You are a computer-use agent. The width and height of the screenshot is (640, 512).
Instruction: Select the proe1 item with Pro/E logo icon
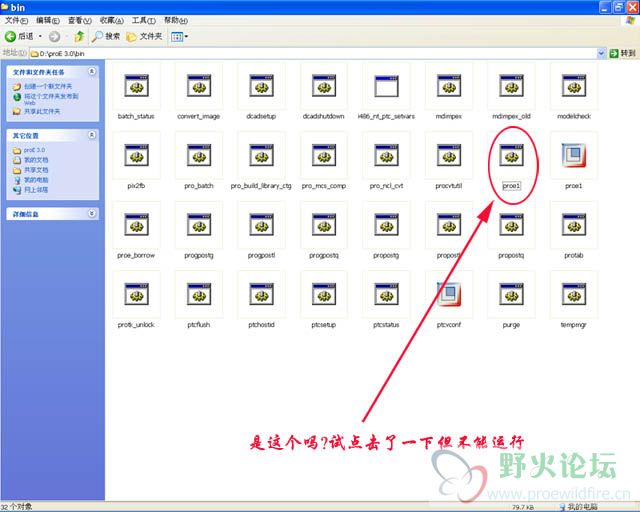[x=573, y=155]
